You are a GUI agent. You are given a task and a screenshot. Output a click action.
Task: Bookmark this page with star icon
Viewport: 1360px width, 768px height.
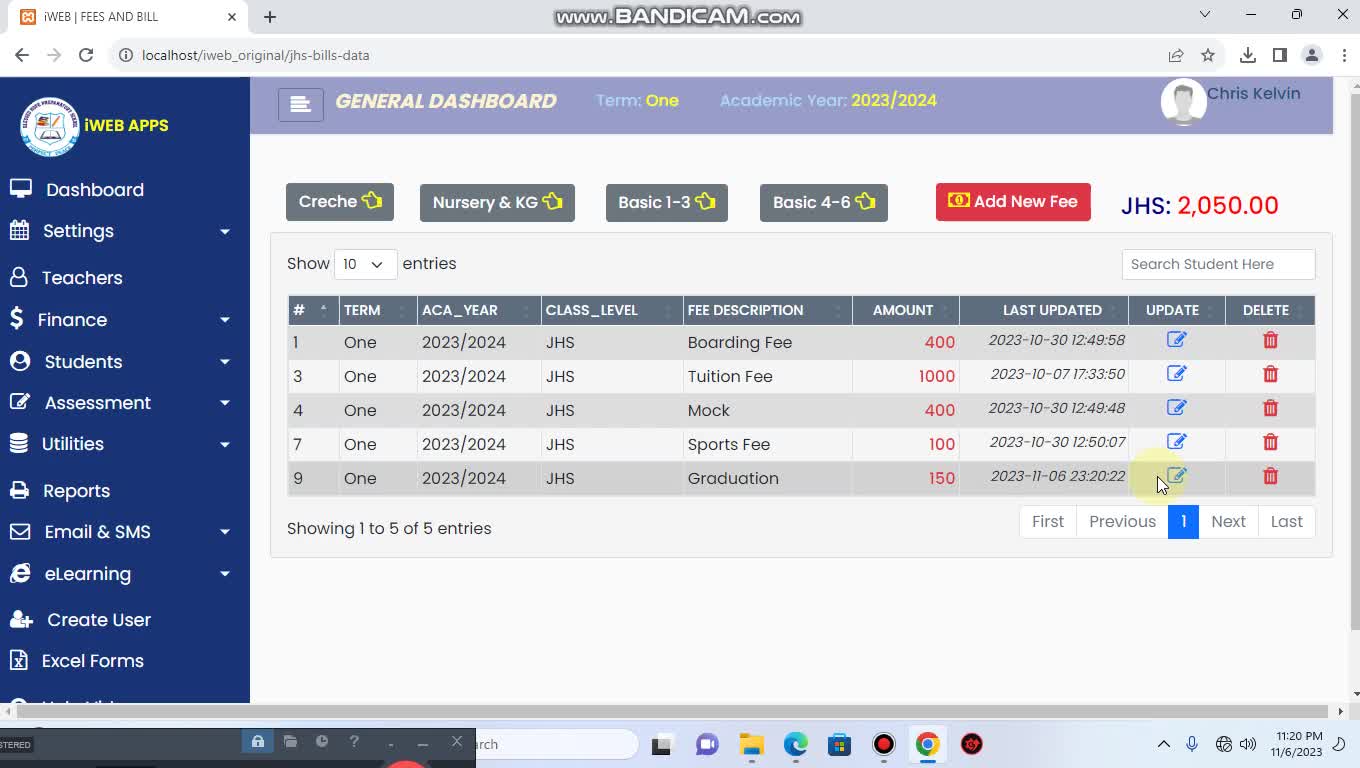click(x=1208, y=55)
